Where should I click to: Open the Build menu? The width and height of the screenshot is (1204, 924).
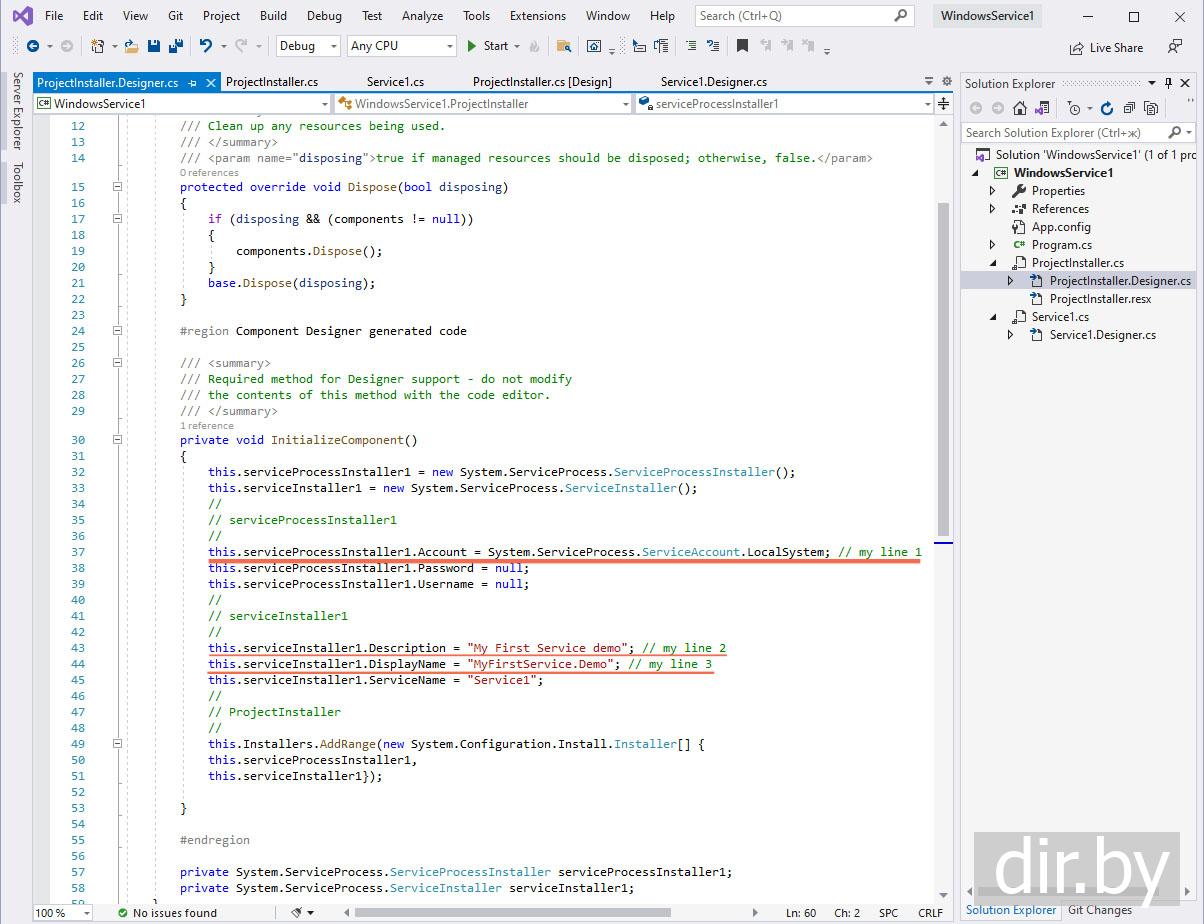[273, 16]
